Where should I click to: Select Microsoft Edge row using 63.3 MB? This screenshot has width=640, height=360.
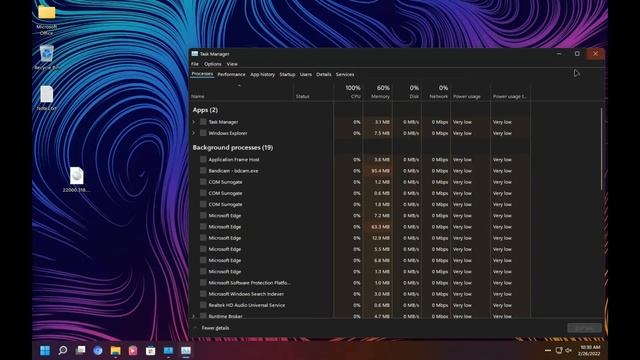[361, 227]
